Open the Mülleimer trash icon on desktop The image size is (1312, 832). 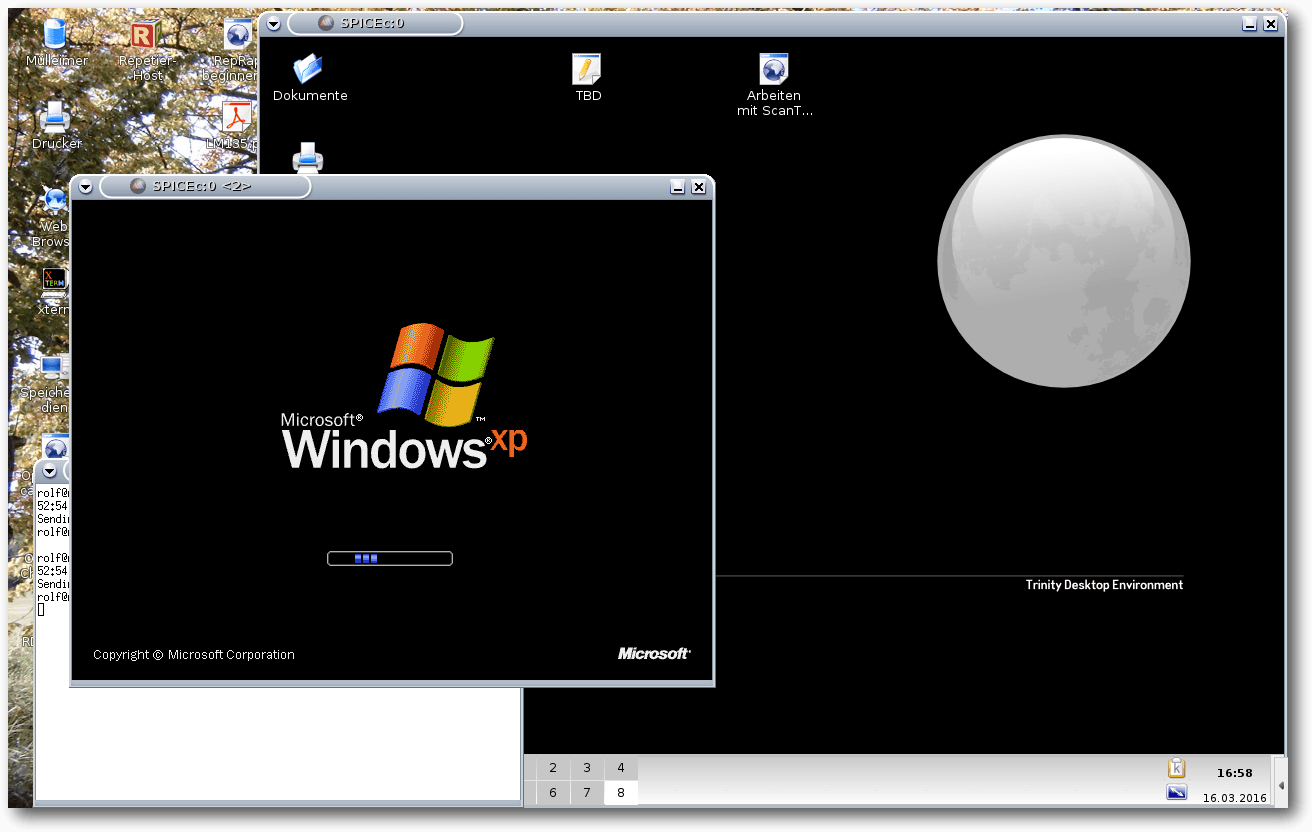pyautogui.click(x=57, y=35)
